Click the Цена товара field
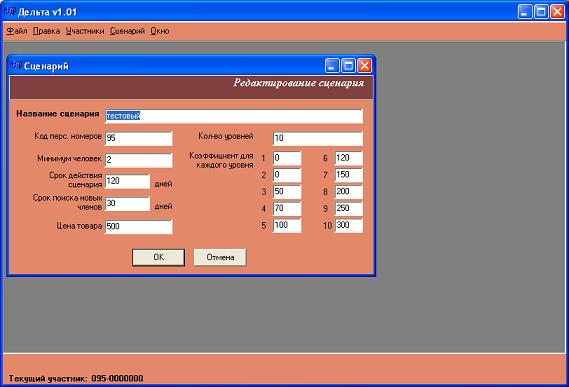 pyautogui.click(x=139, y=227)
